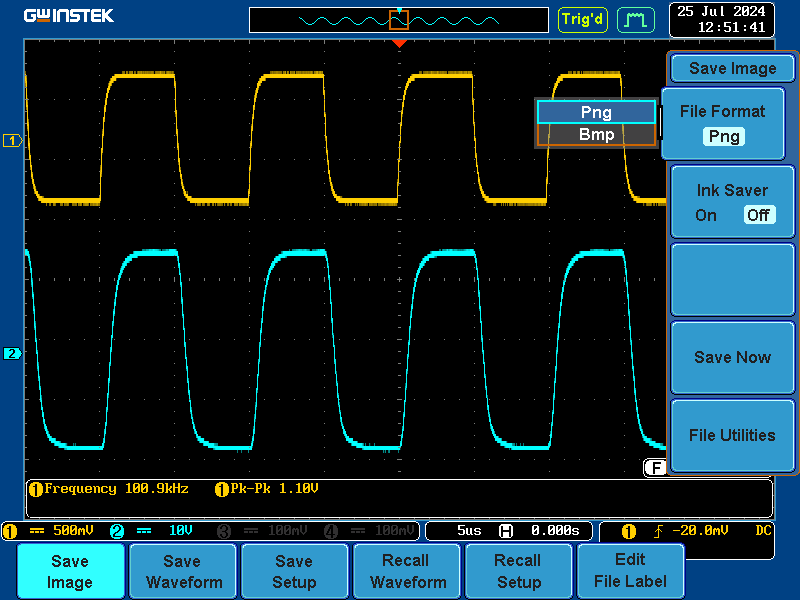This screenshot has width=800, height=600.
Task: Click the channel 1 500mV scale value
Action: [73, 531]
